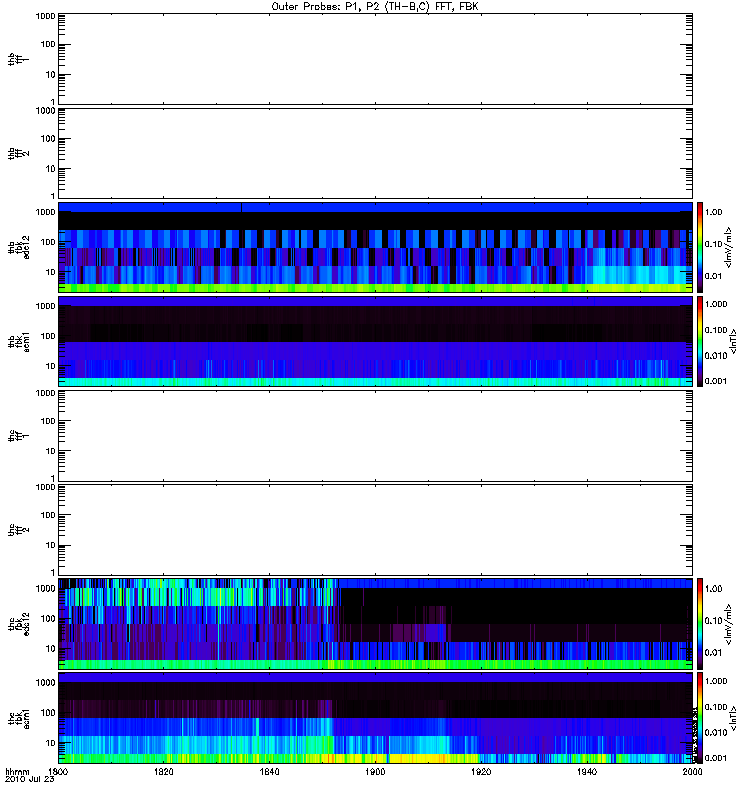Click the "1920" time axis label

pos(481,771)
